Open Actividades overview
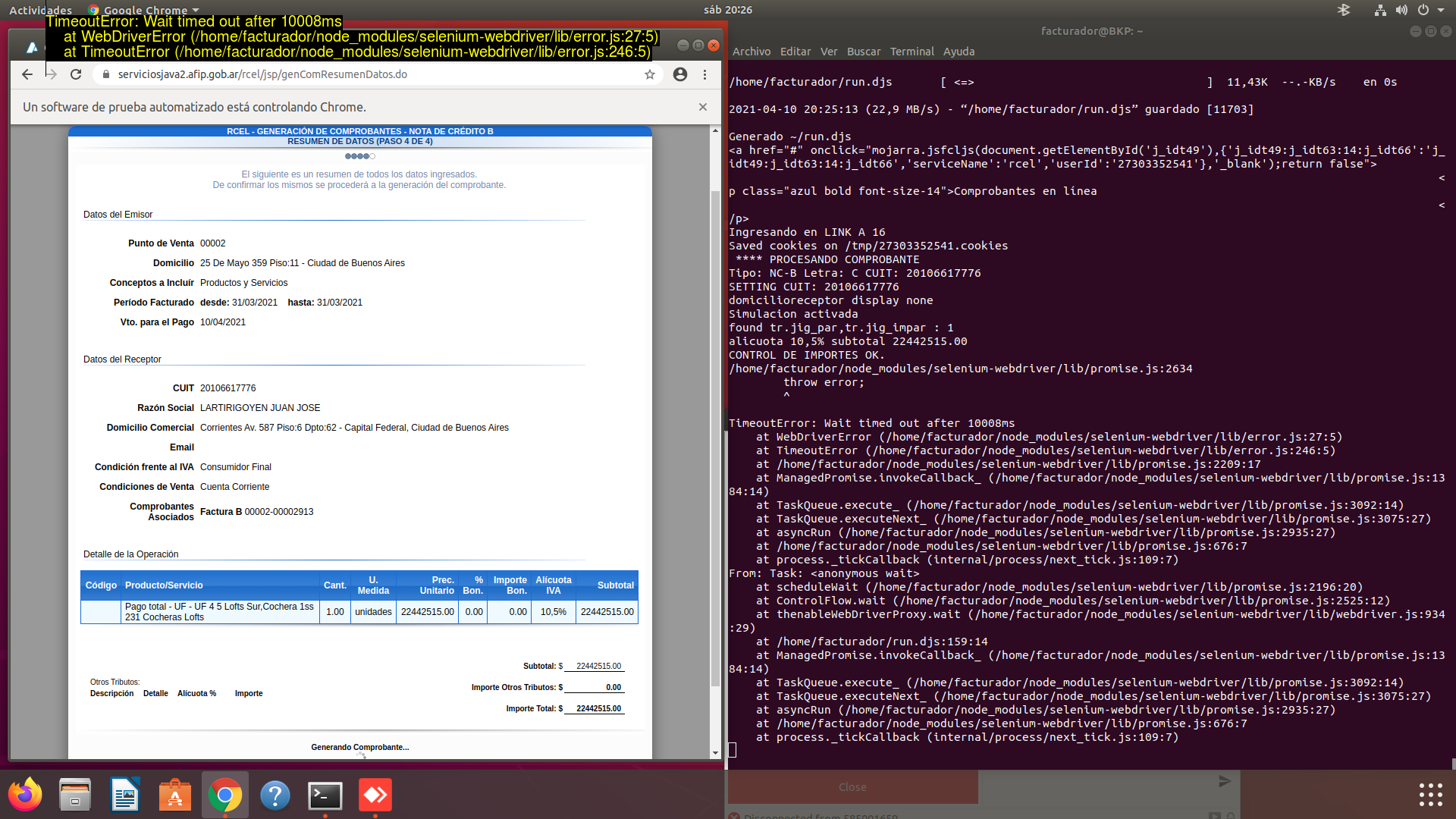 pos(40,10)
